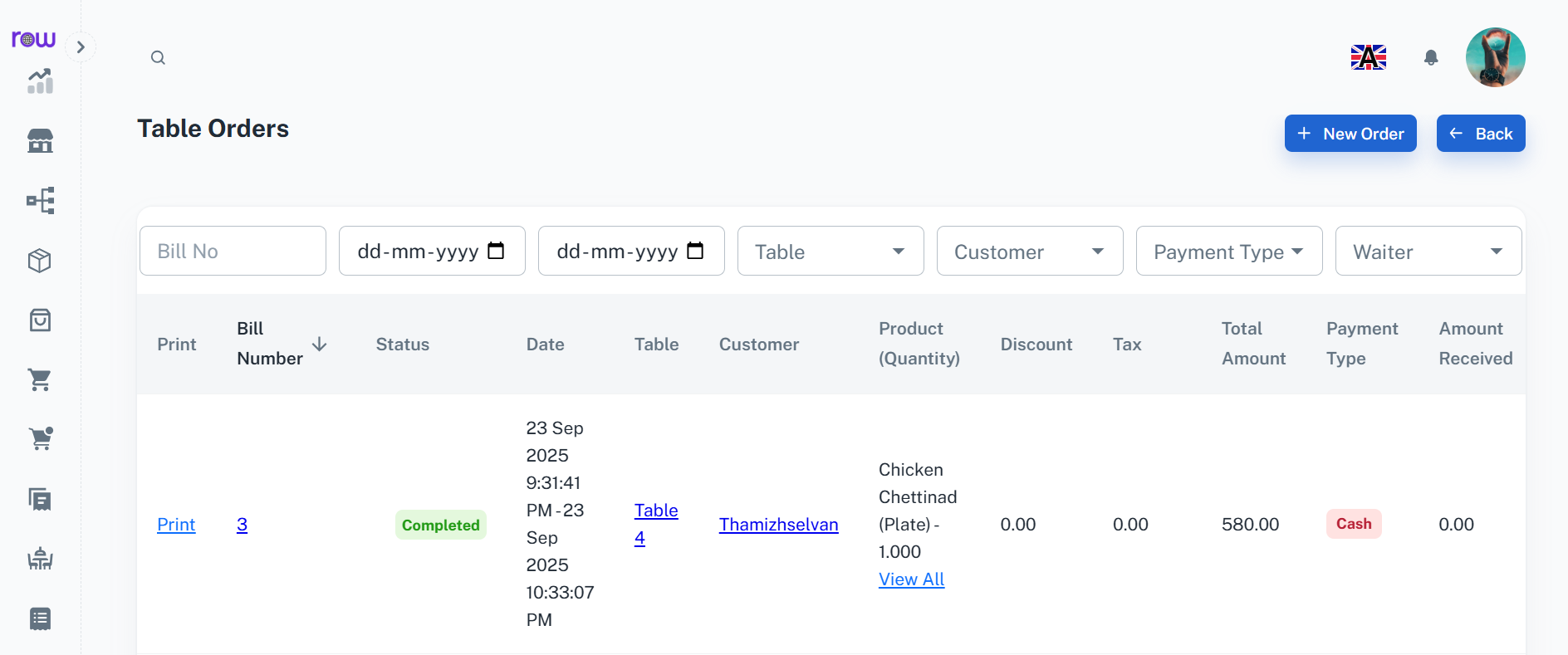The image size is (1568, 655).
Task: Click the search magnifier icon
Action: pyautogui.click(x=158, y=57)
